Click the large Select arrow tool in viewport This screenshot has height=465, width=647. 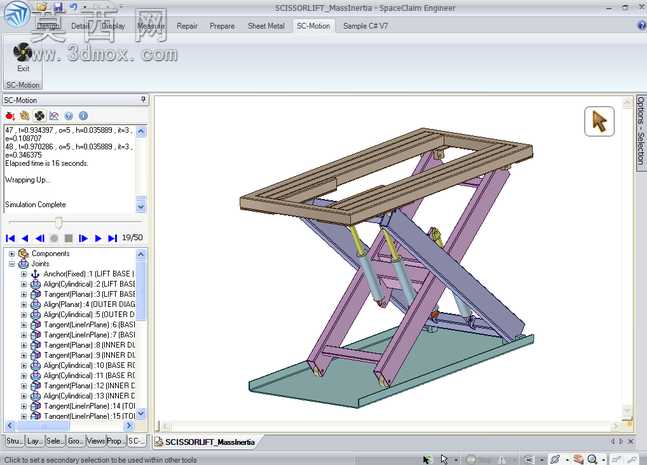click(x=599, y=121)
